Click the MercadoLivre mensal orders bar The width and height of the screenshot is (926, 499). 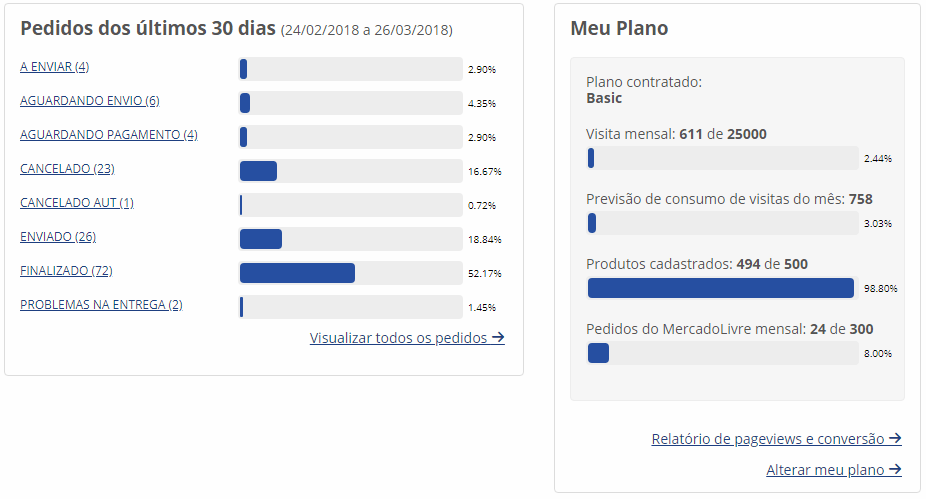722,353
